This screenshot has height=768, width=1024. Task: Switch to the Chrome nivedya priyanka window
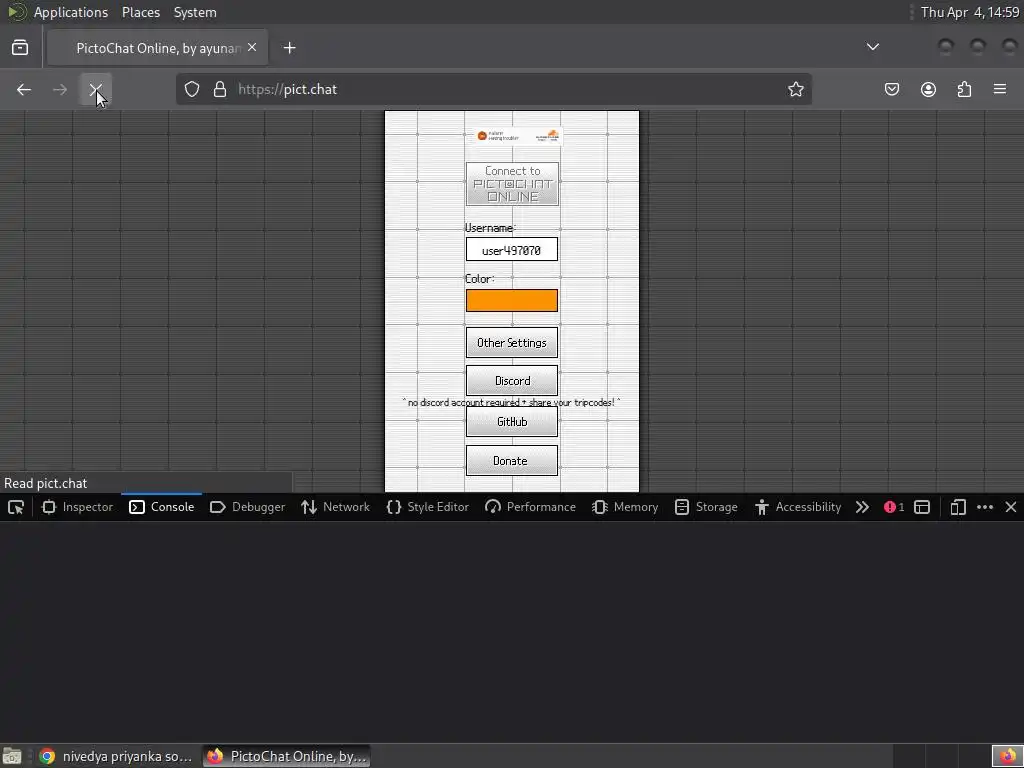pyautogui.click(x=116, y=756)
